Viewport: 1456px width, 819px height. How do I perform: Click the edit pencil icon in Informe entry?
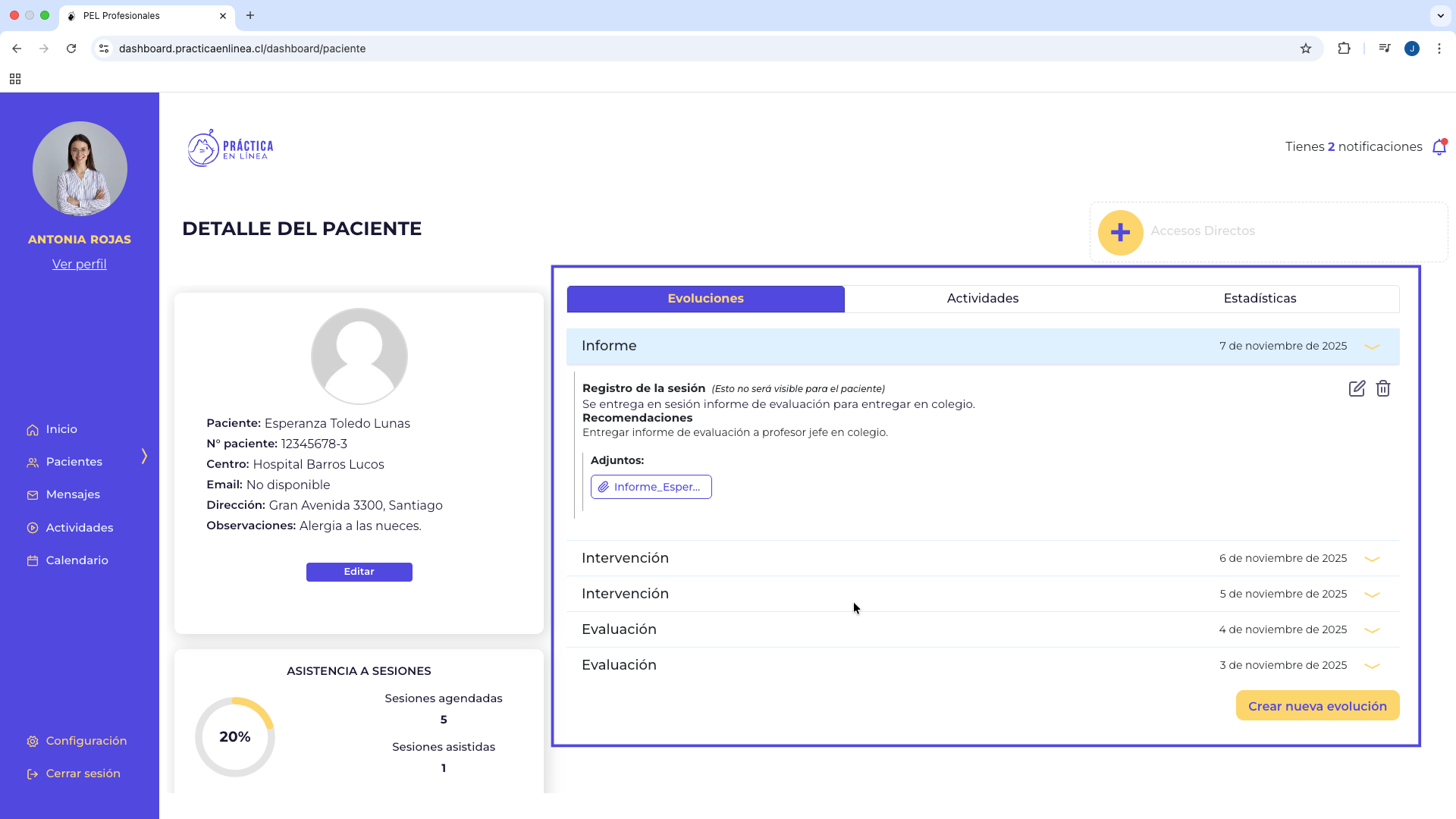coord(1357,389)
